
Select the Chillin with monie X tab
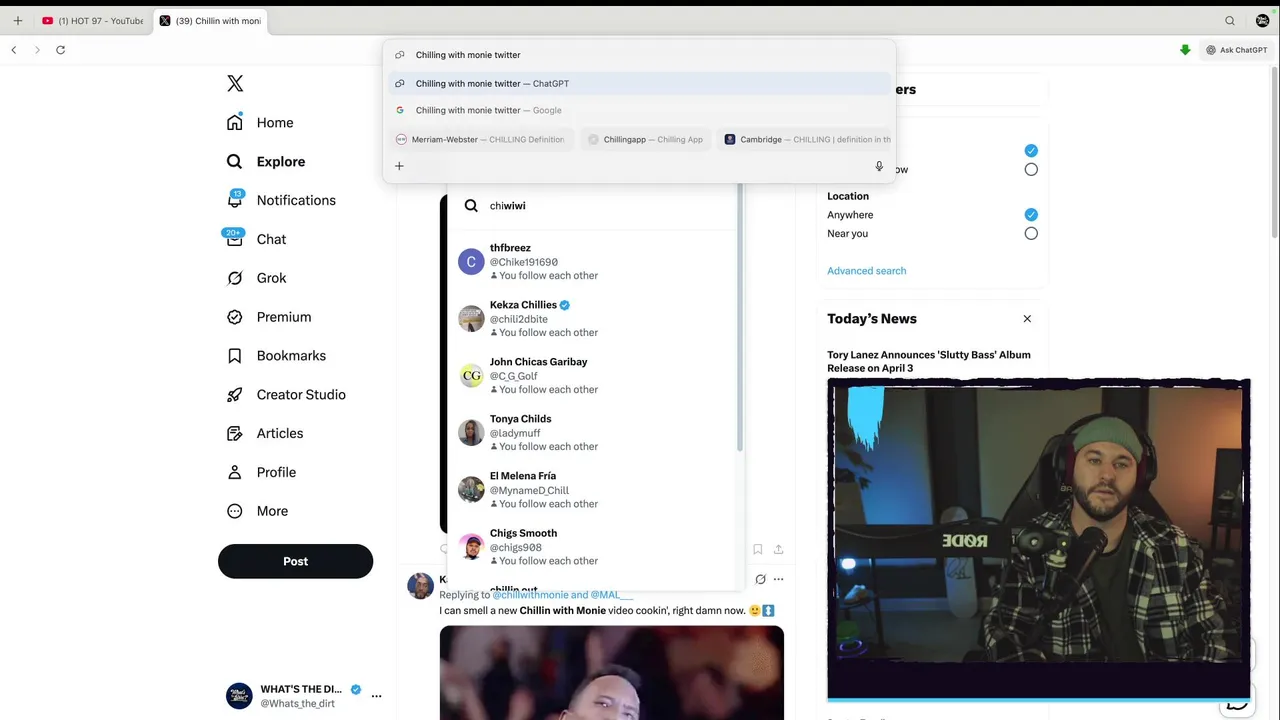(x=210, y=21)
